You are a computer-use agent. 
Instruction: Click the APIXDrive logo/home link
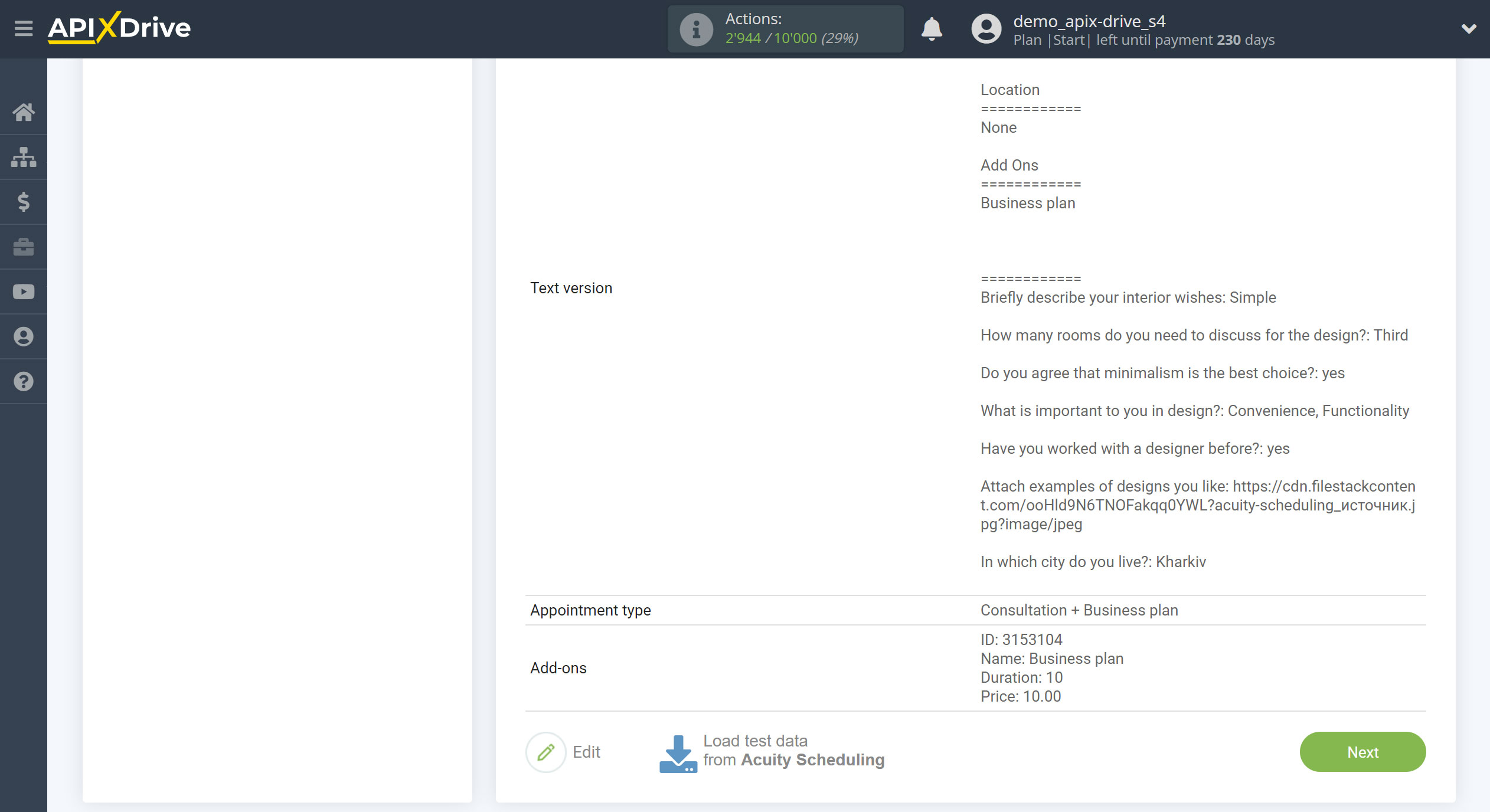pyautogui.click(x=119, y=27)
